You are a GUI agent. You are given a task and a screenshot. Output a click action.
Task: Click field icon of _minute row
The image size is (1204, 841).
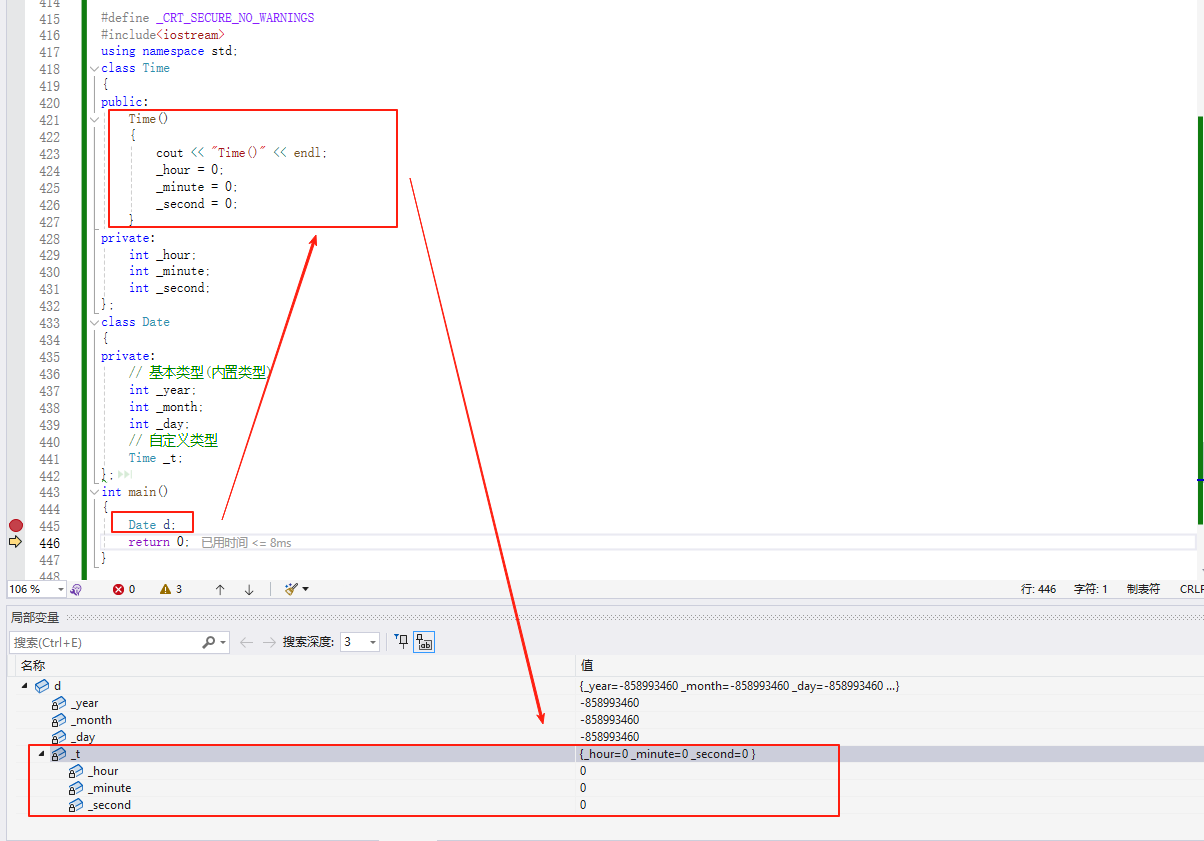(x=76, y=788)
